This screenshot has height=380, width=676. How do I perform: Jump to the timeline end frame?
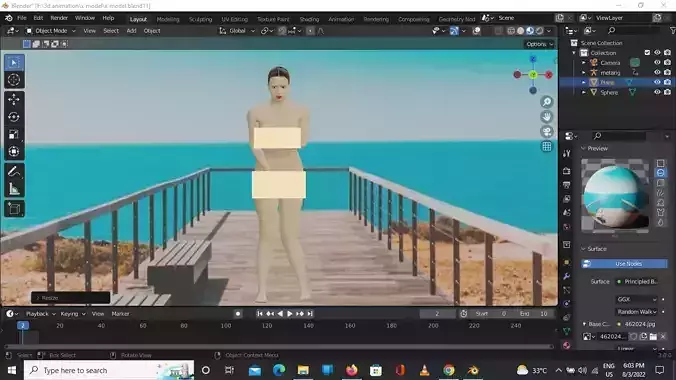tap(310, 314)
